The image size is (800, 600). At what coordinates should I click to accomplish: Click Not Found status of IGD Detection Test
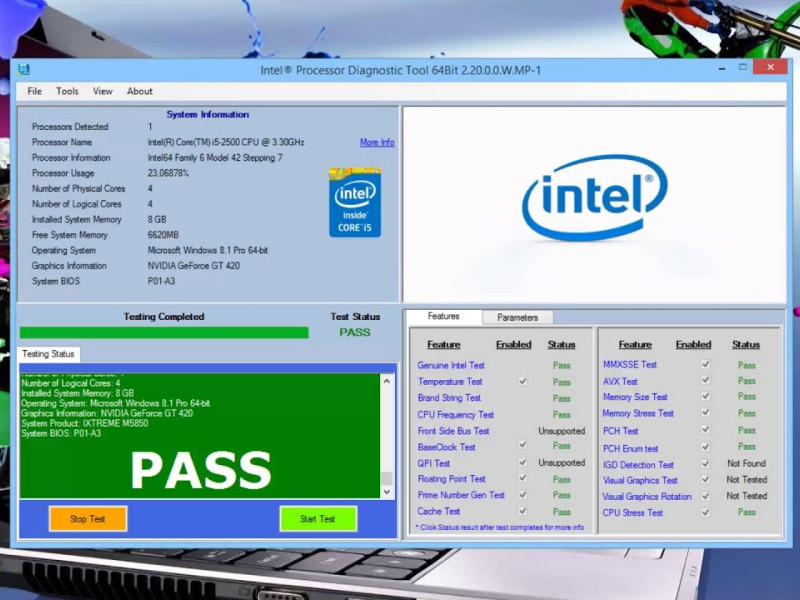point(746,464)
